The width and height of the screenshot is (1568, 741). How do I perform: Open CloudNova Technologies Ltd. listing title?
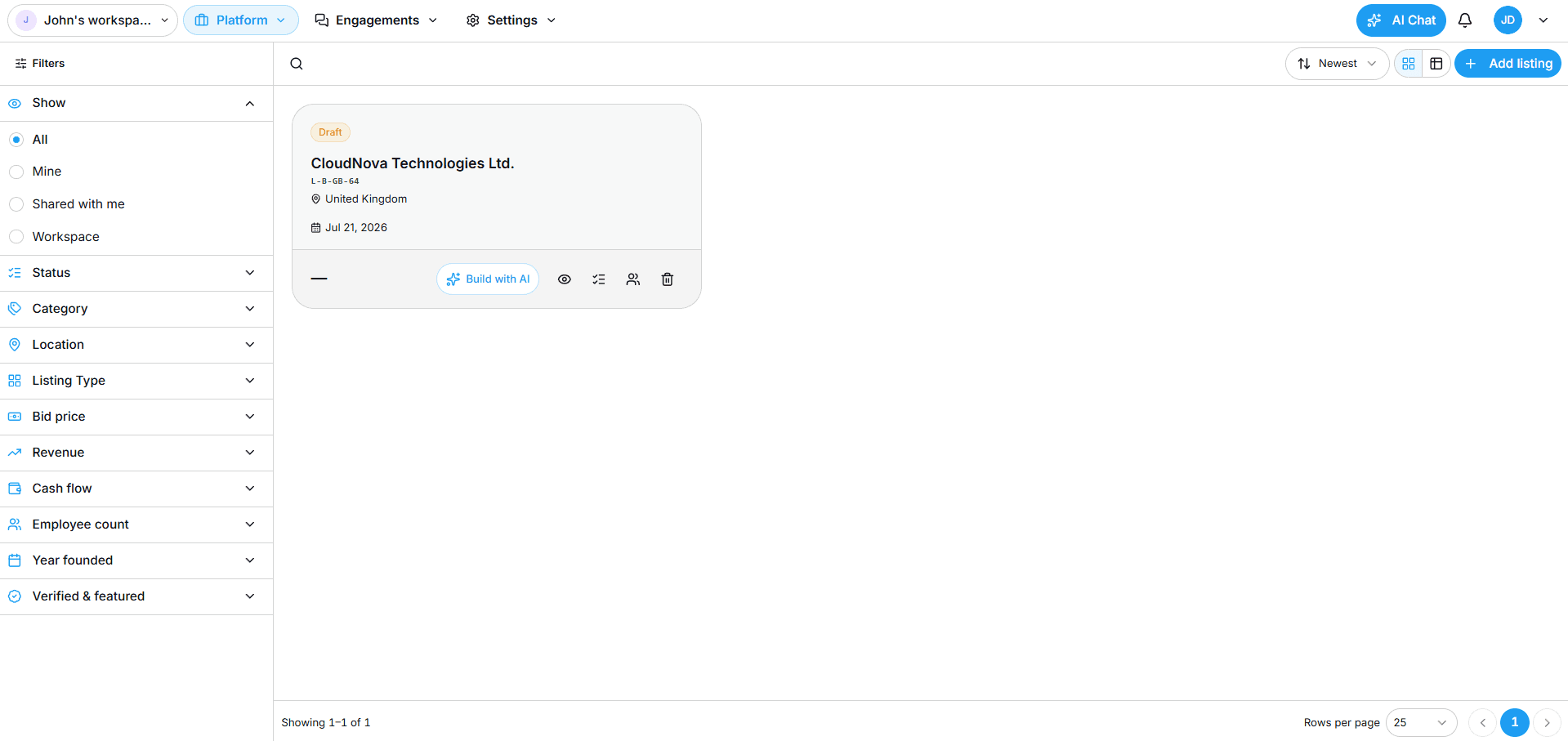[413, 163]
